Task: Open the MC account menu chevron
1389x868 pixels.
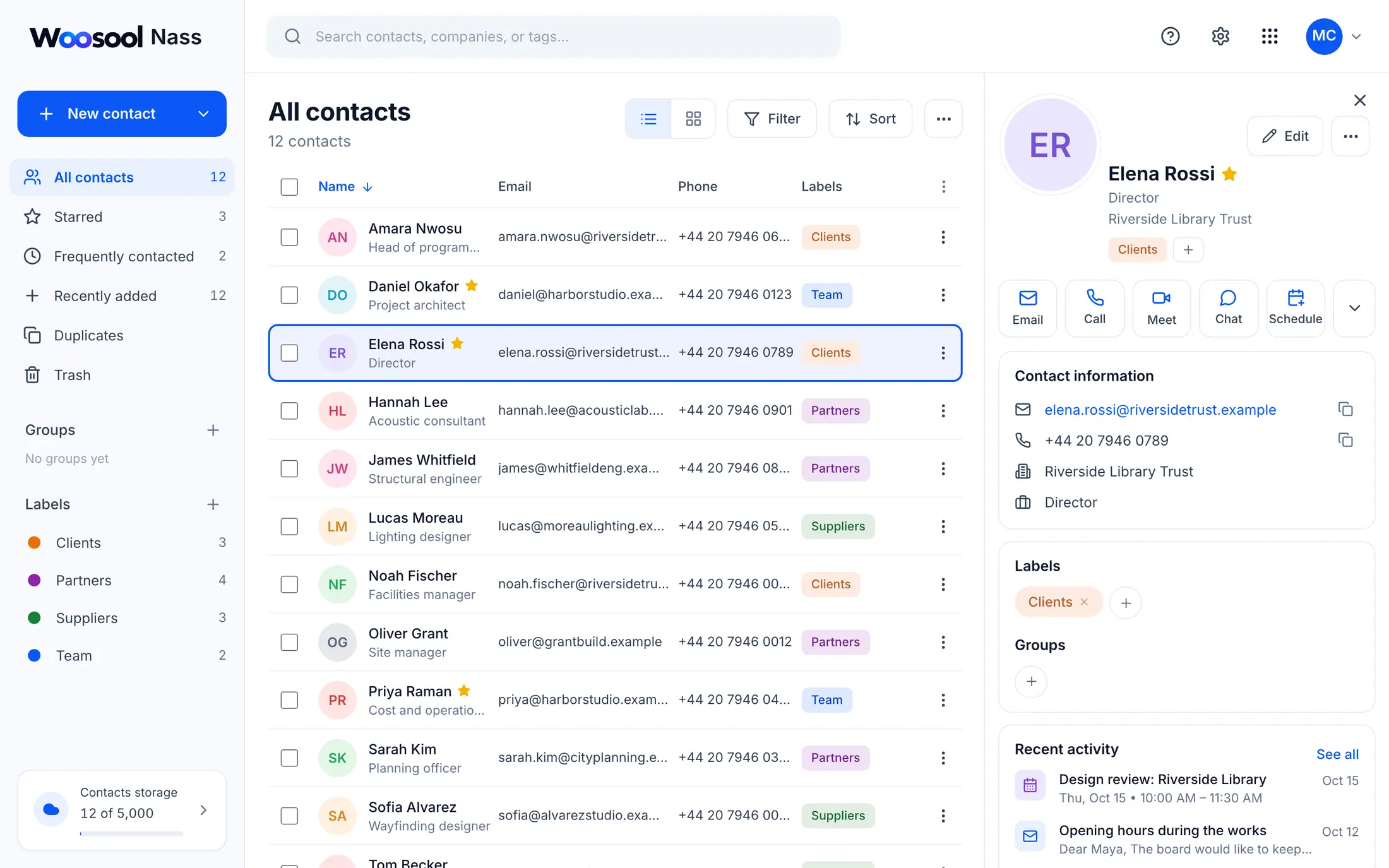Action: (1356, 37)
